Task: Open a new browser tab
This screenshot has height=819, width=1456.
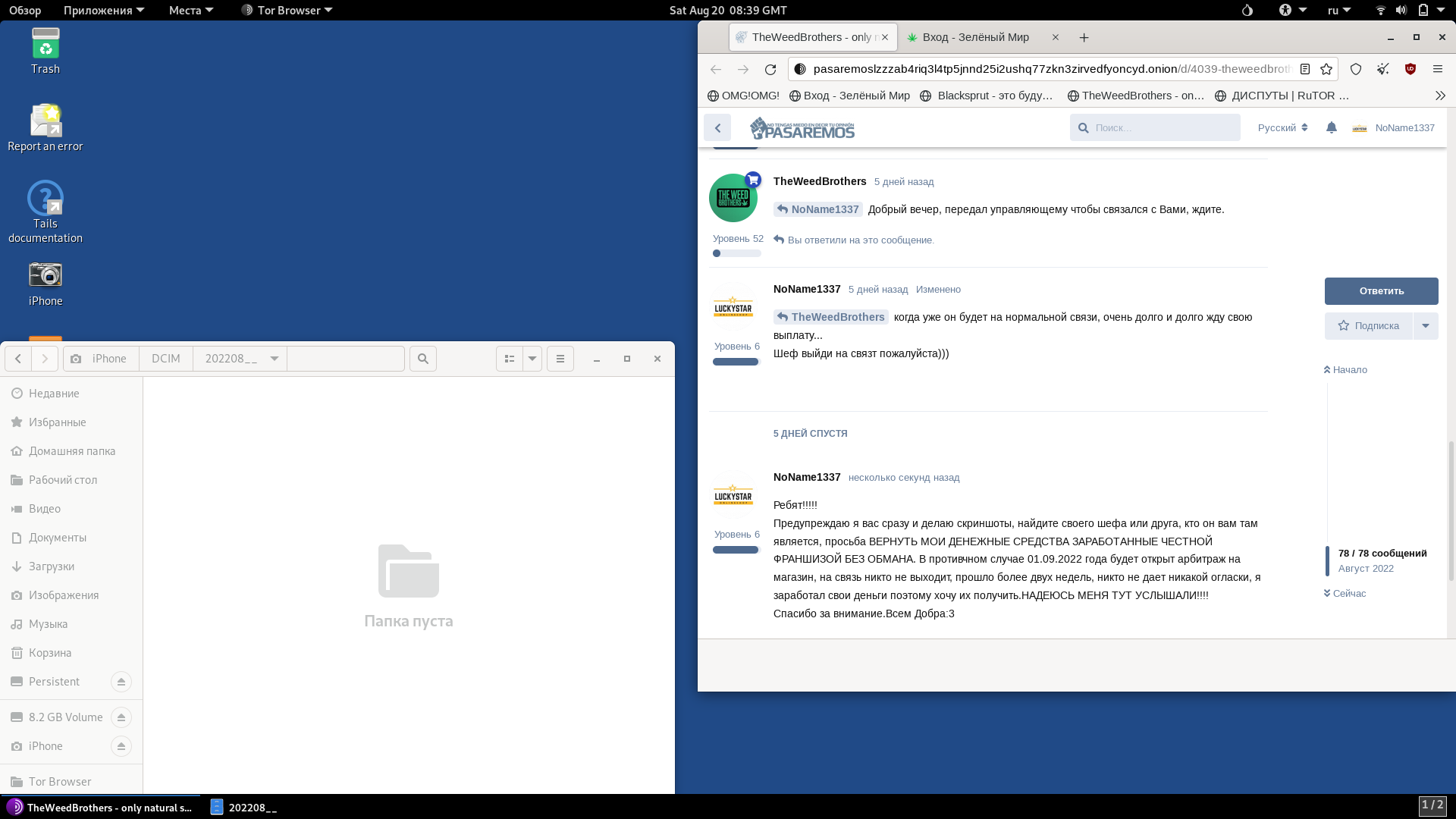Action: [1084, 37]
